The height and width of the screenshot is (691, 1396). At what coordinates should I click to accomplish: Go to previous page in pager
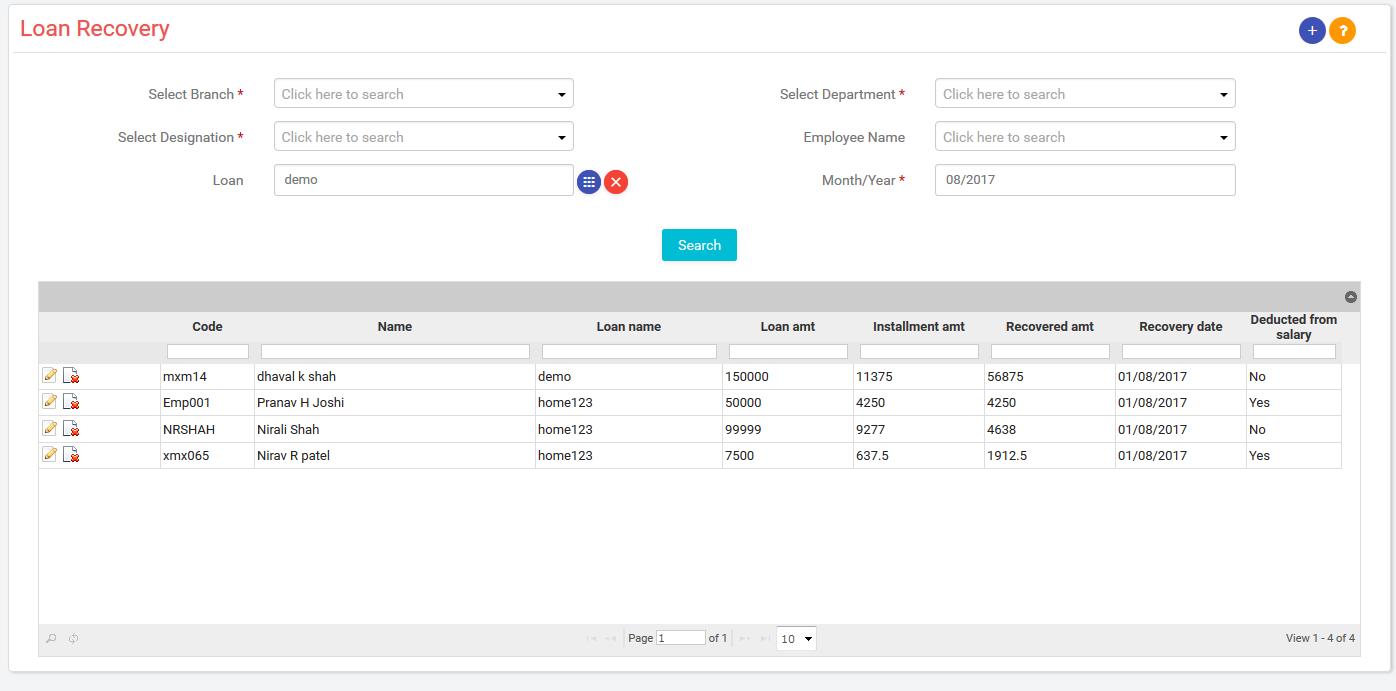(x=610, y=638)
